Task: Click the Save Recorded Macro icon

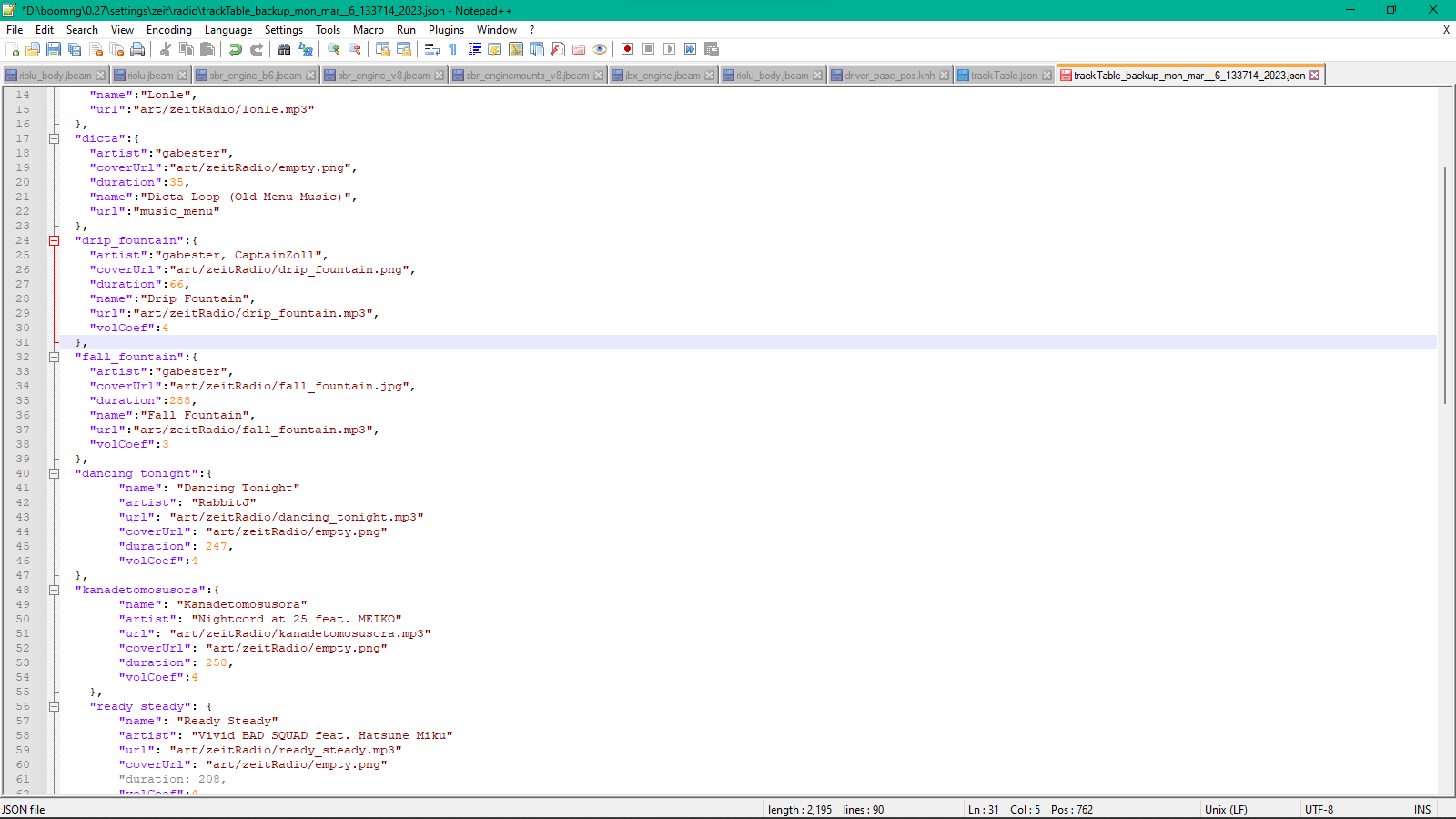Action: coord(712,49)
